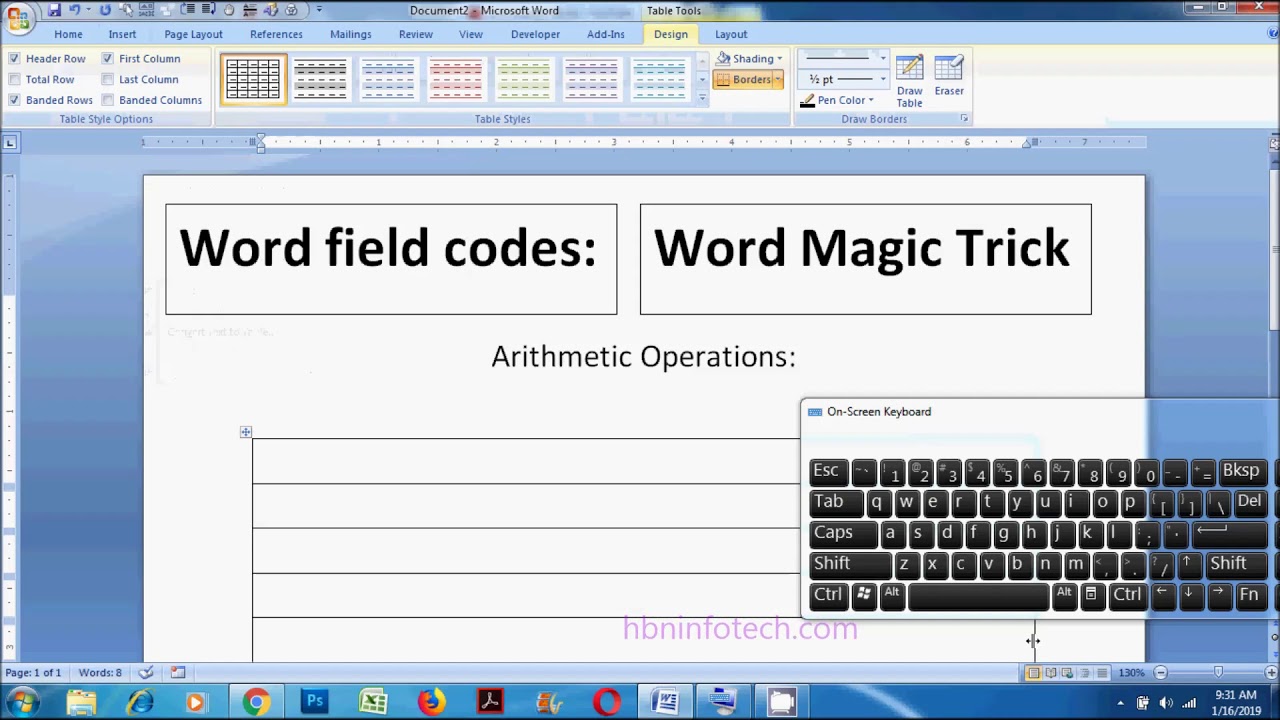This screenshot has width=1280, height=720.
Task: Select the Draw Table tool
Action: pyautogui.click(x=909, y=81)
